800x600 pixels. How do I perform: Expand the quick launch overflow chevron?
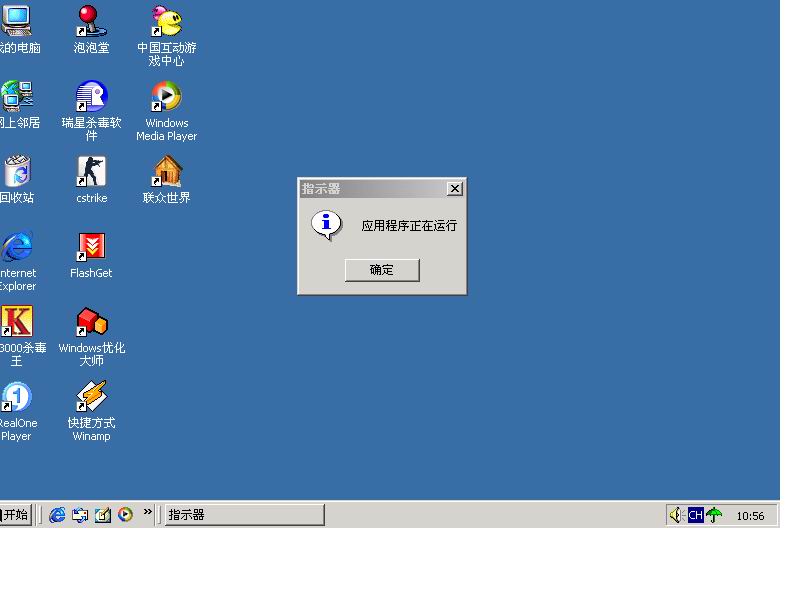pyautogui.click(x=147, y=512)
